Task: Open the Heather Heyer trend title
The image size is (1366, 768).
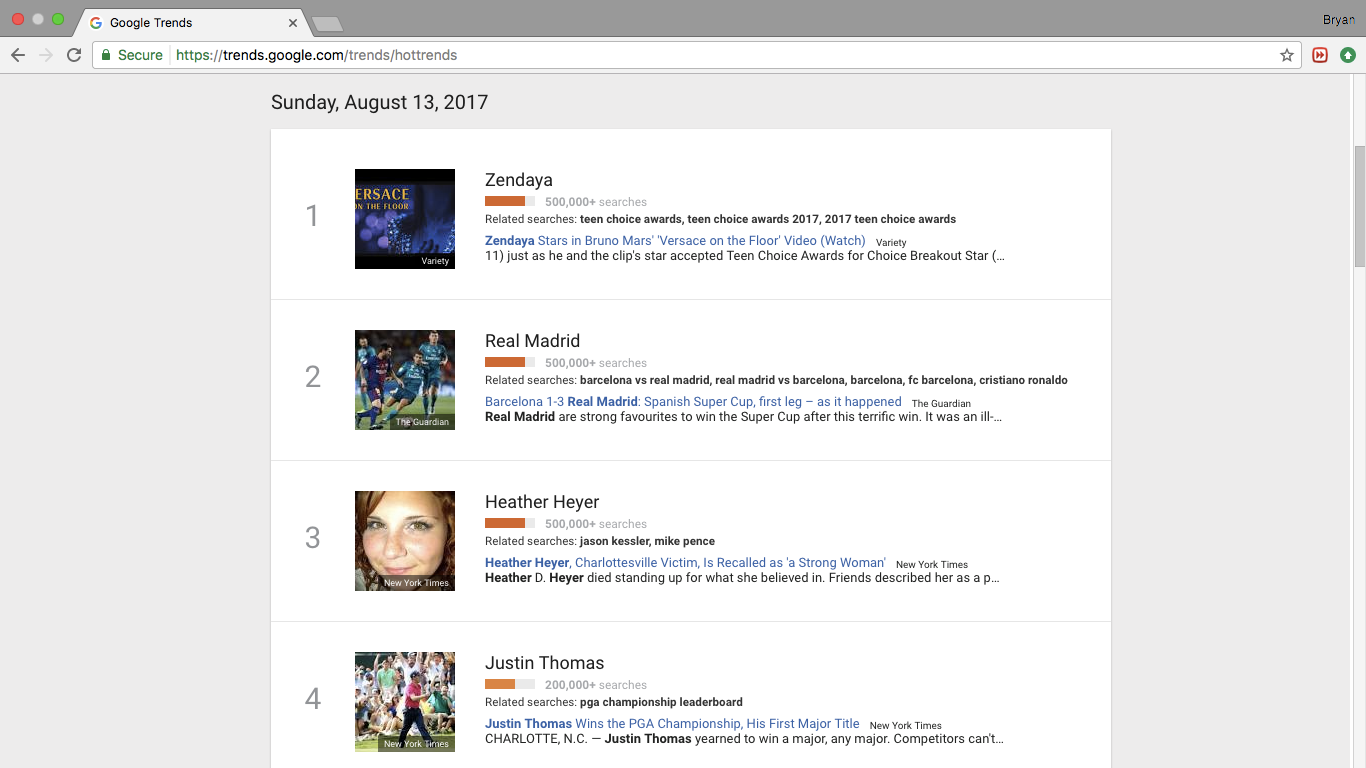Action: [542, 502]
